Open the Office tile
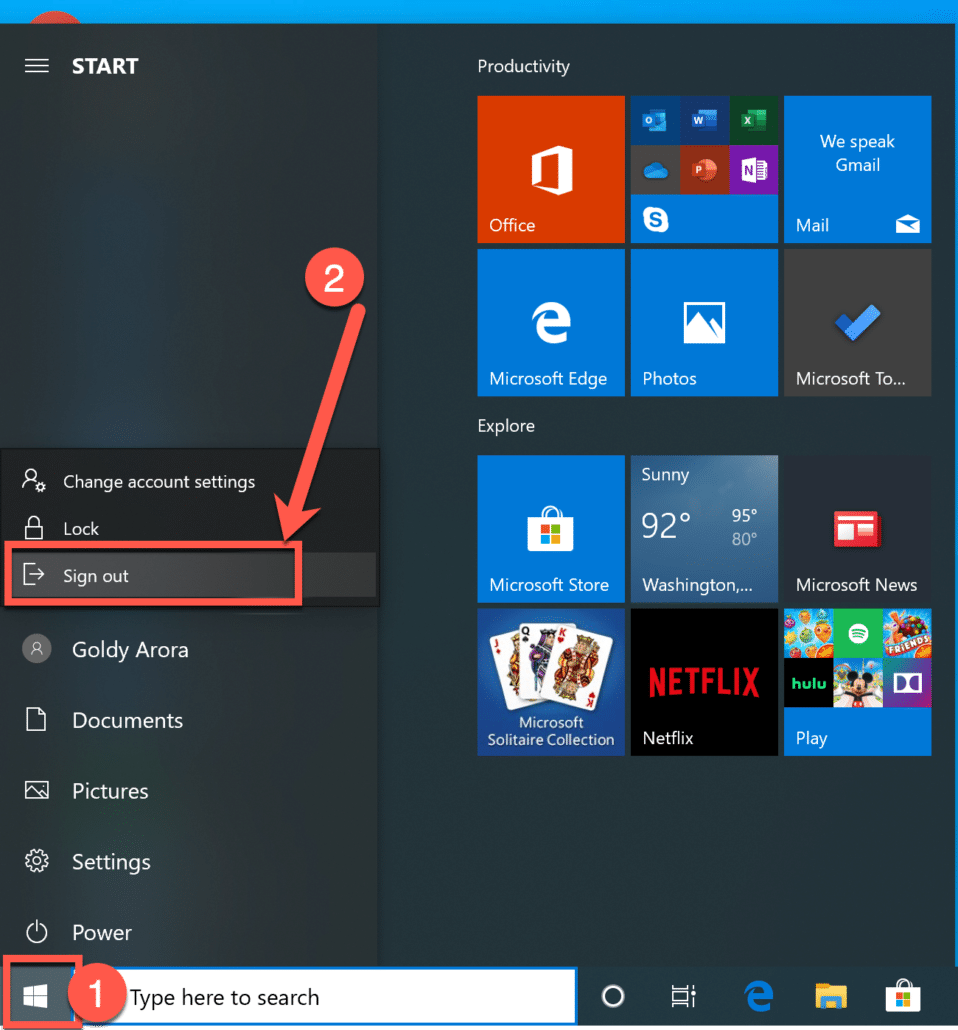 pyautogui.click(x=551, y=169)
